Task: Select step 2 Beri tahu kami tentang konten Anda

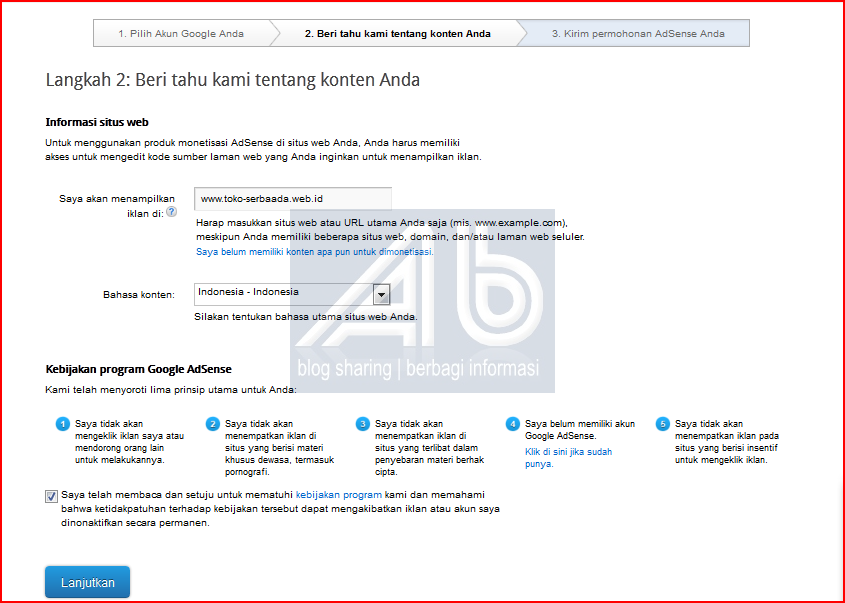Action: pos(398,33)
